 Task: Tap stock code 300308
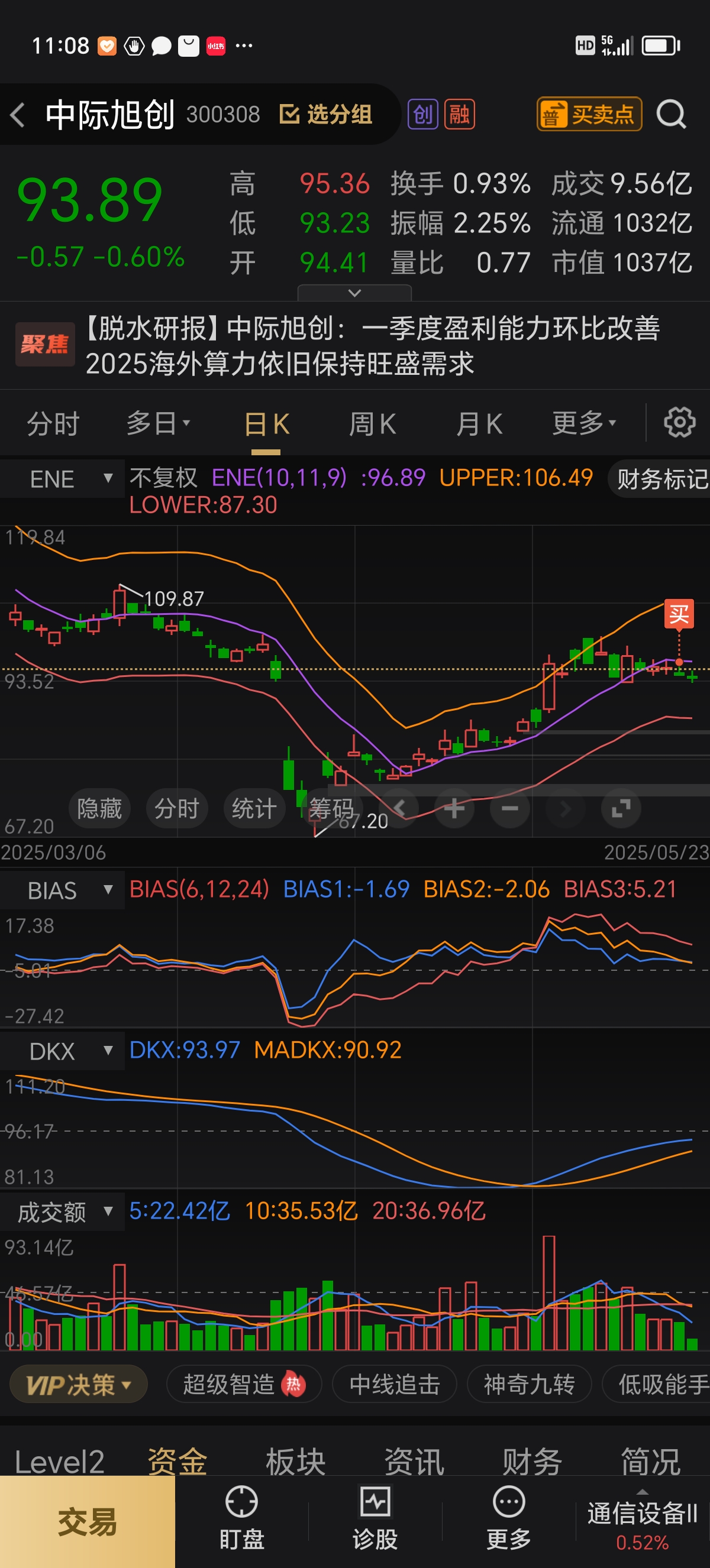223,115
